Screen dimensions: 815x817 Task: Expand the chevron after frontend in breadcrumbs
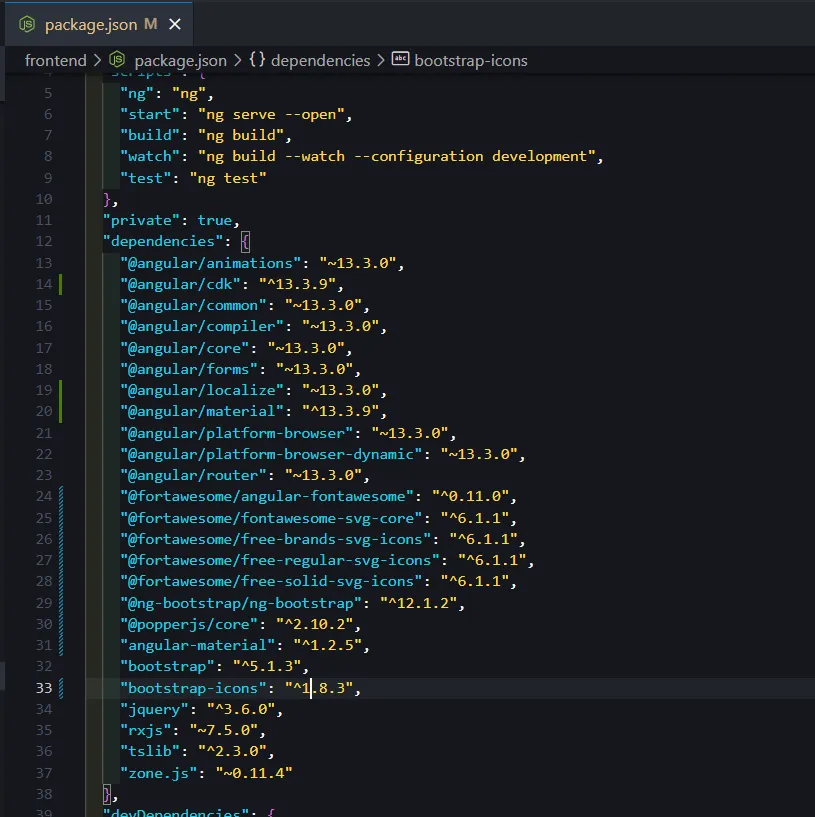pos(97,60)
